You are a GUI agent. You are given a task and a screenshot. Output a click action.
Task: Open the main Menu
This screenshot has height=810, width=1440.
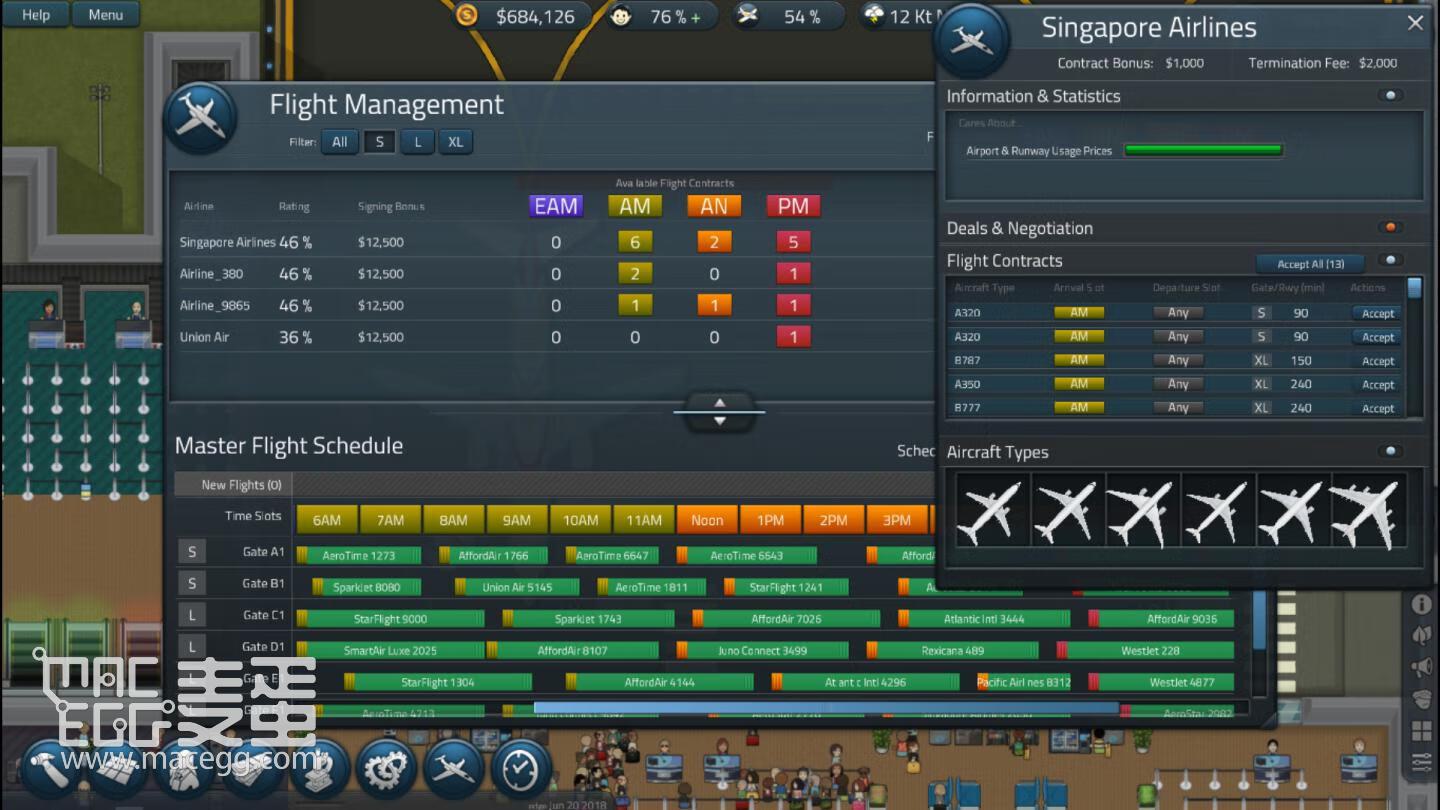(x=106, y=14)
